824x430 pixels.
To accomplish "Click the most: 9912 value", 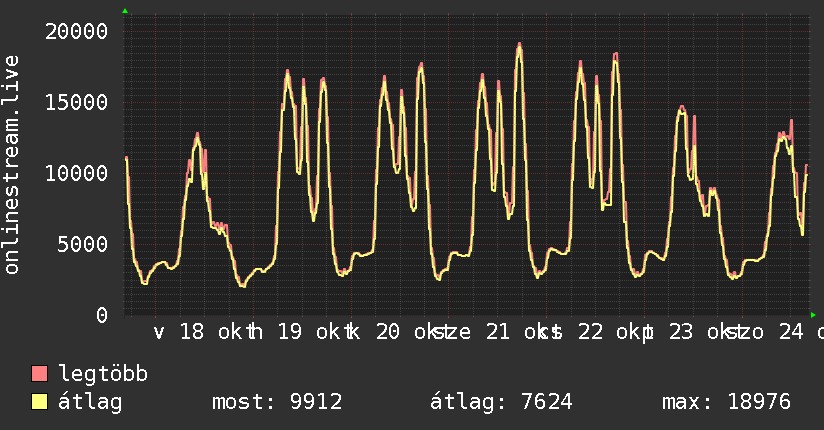I will 277,402.
